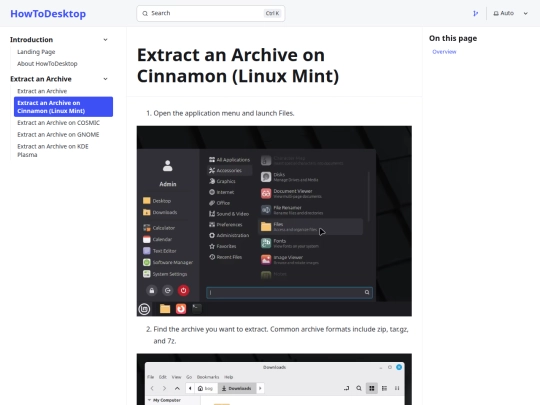Click Bookmarks menu in file manager screenshot
Image resolution: width=540 pixels, height=405 pixels.
(x=208, y=377)
